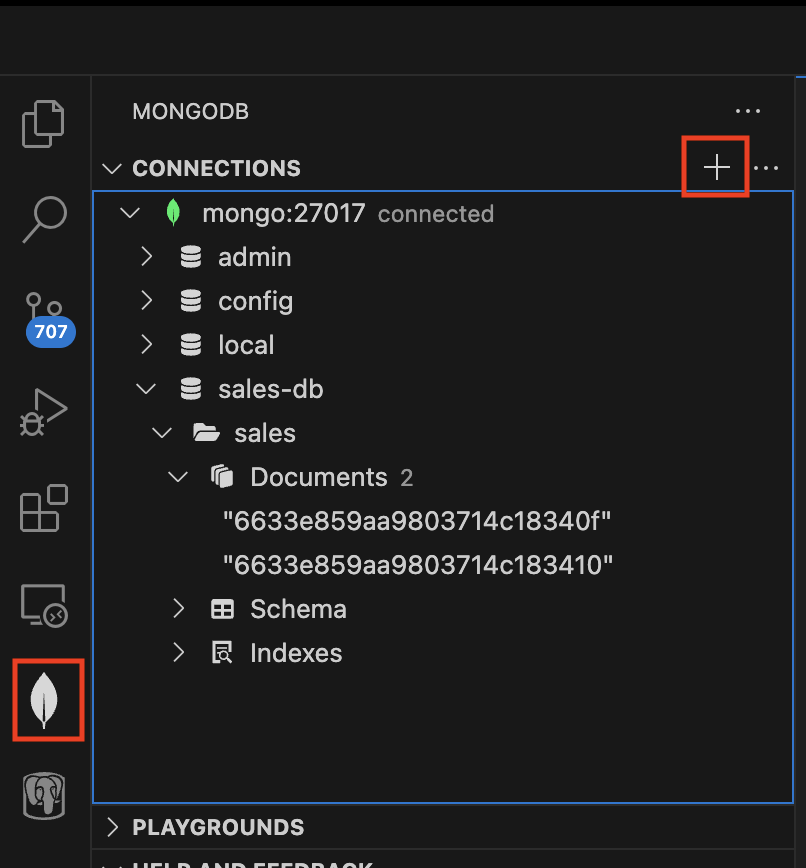
Task: Collapse the sales collection
Action: pos(162,433)
